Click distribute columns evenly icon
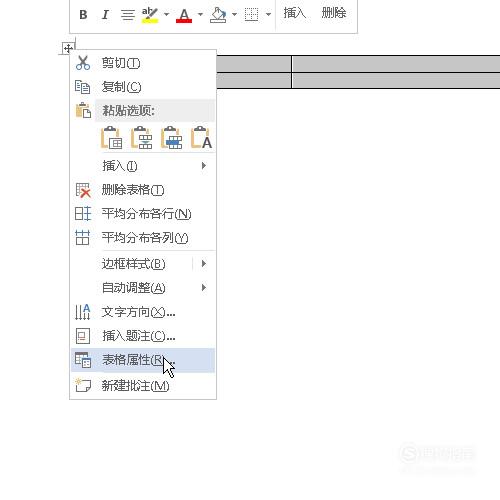Screen dimensions: 500x500 click(82, 238)
